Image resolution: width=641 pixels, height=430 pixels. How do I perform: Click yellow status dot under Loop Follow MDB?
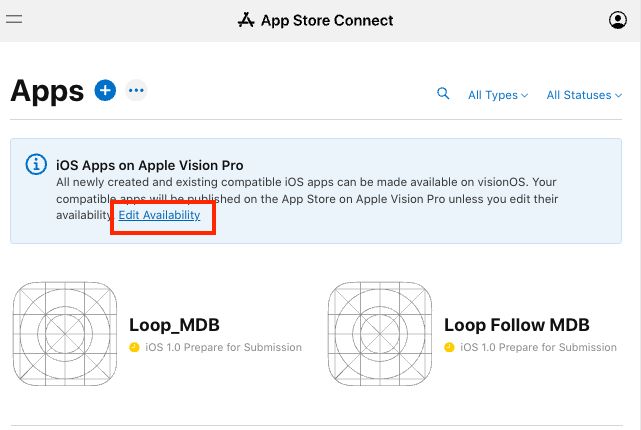pos(450,348)
